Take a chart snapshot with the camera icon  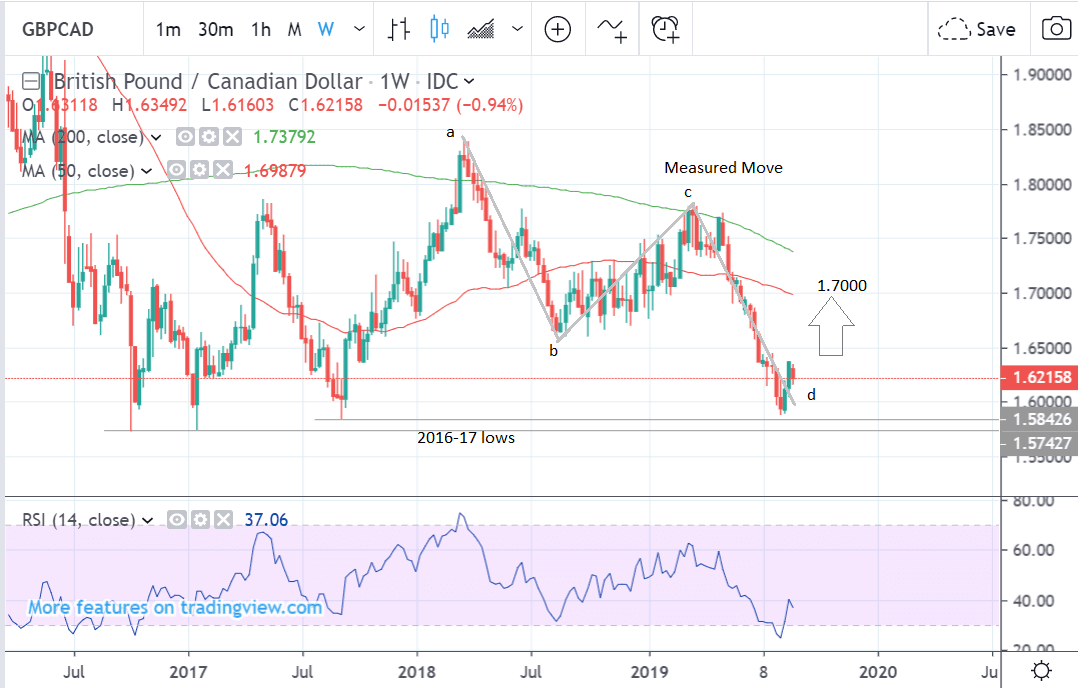pos(1055,29)
